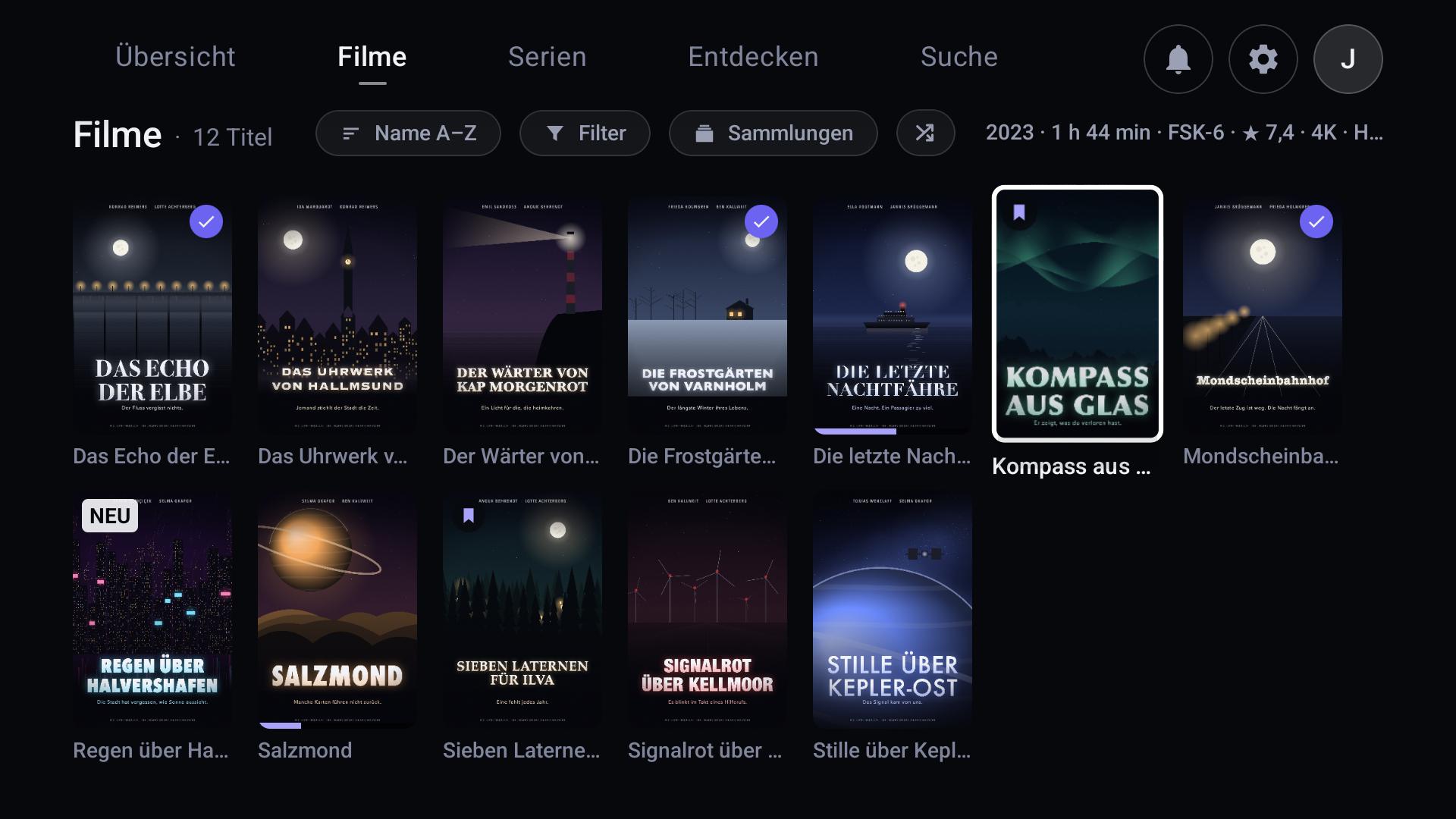Go to the Serien tab
1456x819 pixels.
pos(547,57)
